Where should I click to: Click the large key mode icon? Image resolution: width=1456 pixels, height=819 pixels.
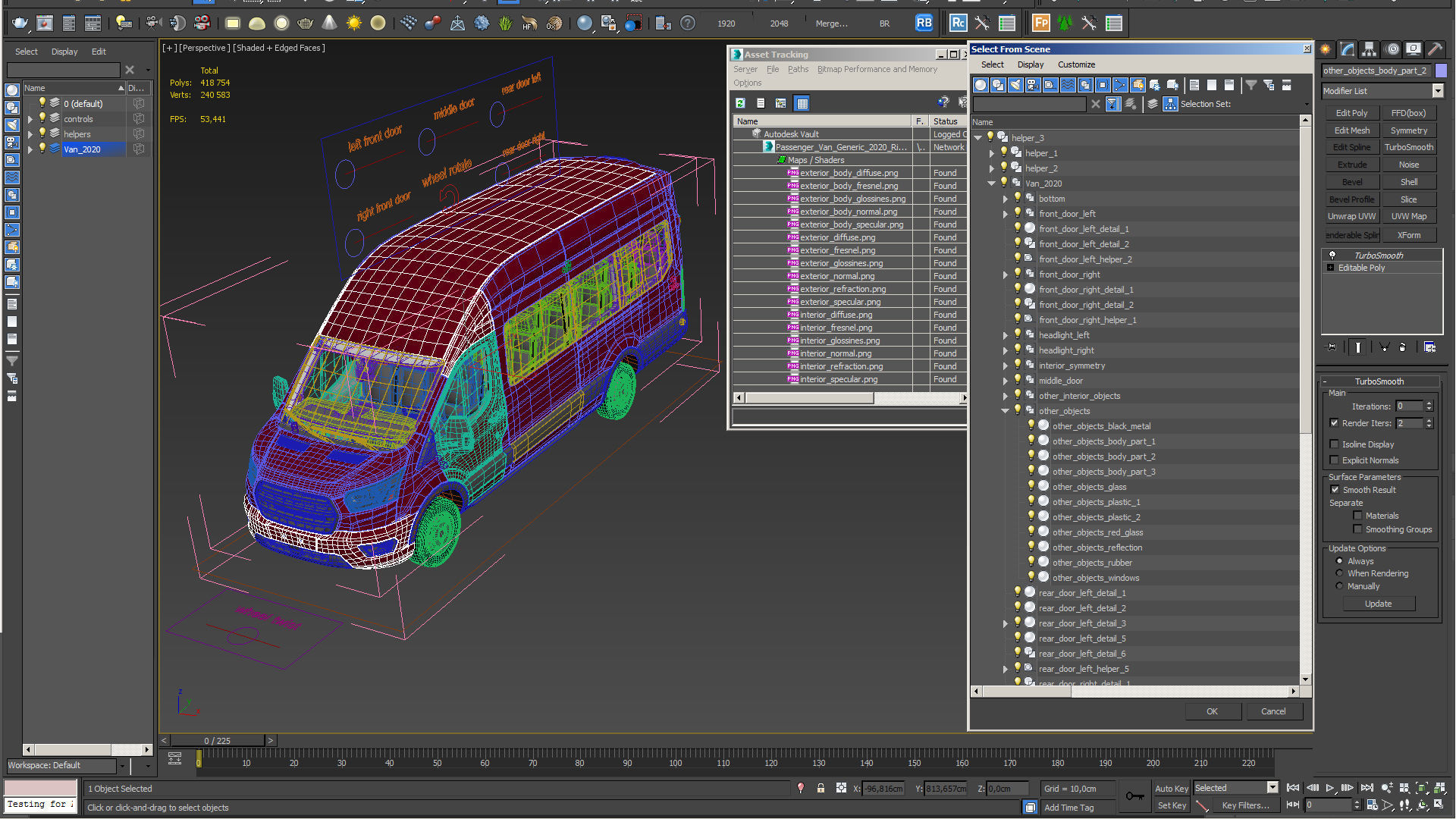pyautogui.click(x=1134, y=795)
